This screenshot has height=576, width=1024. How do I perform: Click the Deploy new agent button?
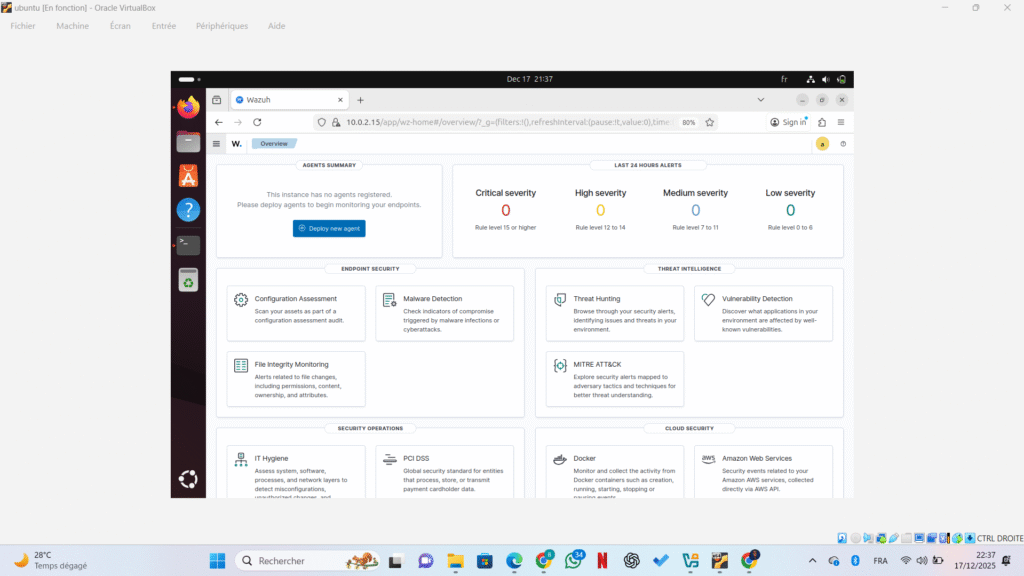tap(329, 228)
